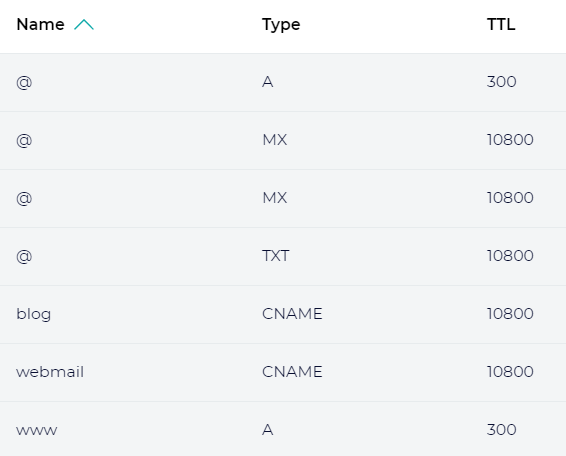Select the www record name

click(36, 430)
